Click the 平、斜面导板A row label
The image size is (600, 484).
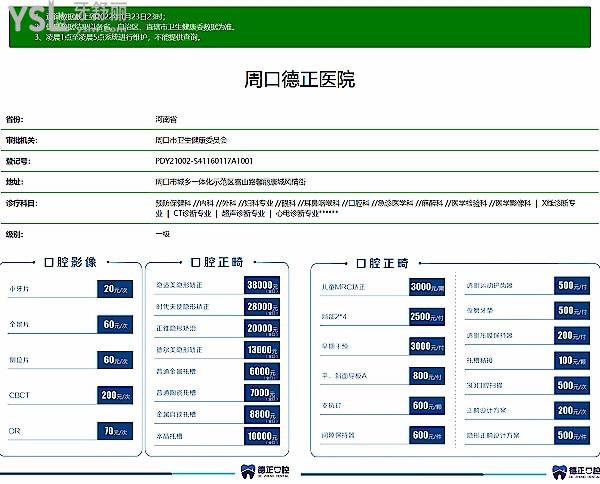tap(344, 376)
